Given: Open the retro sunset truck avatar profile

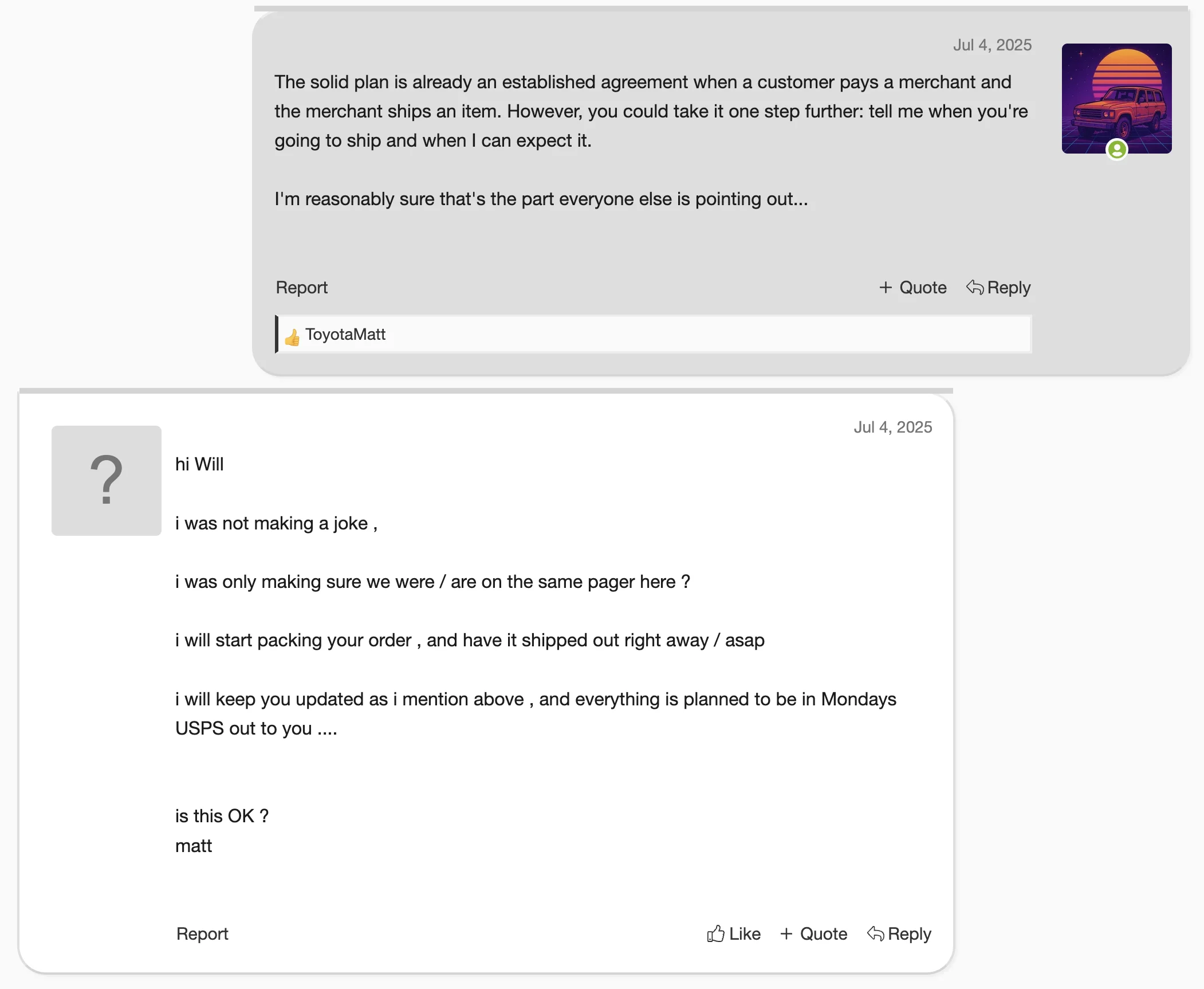Looking at the screenshot, I should click(x=1116, y=99).
